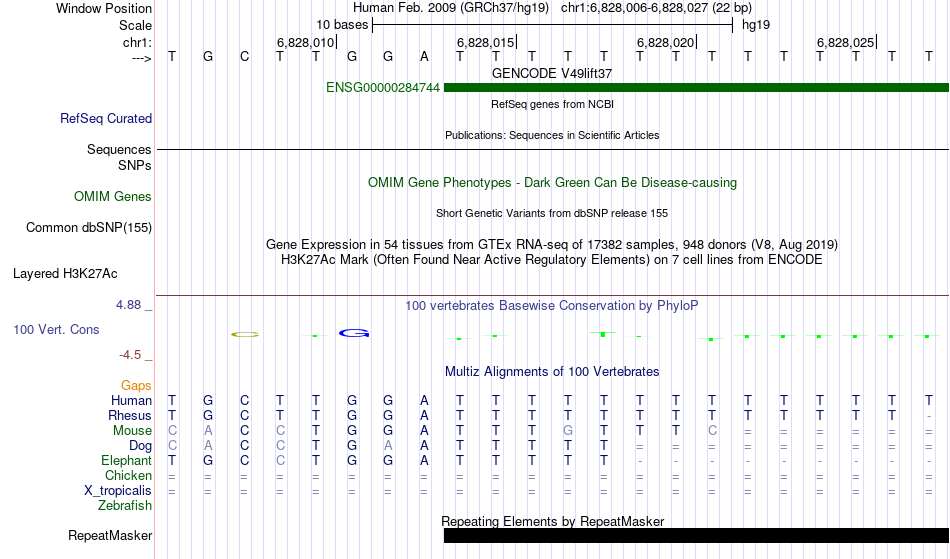This screenshot has width=950, height=559.
Task: Click the Common dbSNP(155) track label
Action: 89,228
